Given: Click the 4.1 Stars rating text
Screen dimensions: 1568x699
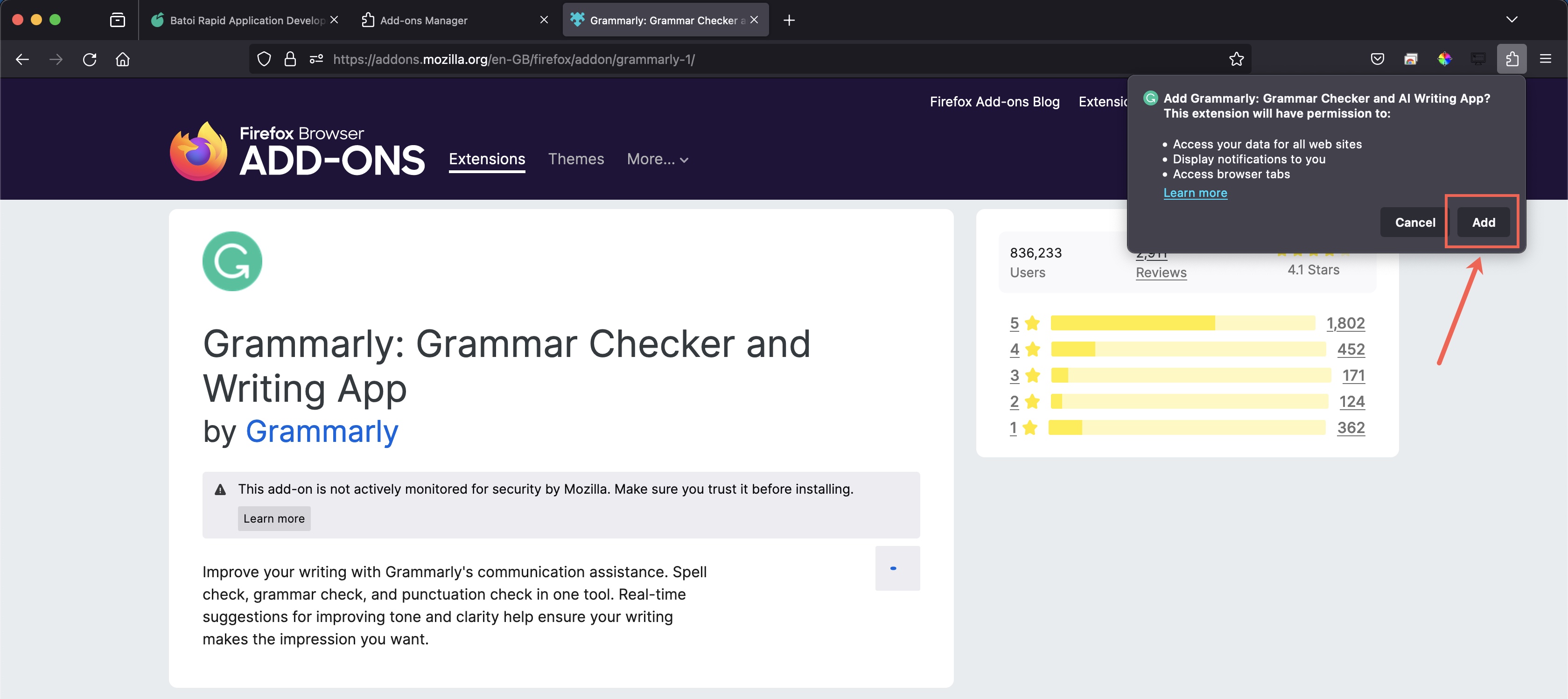Looking at the screenshot, I should click(1313, 270).
